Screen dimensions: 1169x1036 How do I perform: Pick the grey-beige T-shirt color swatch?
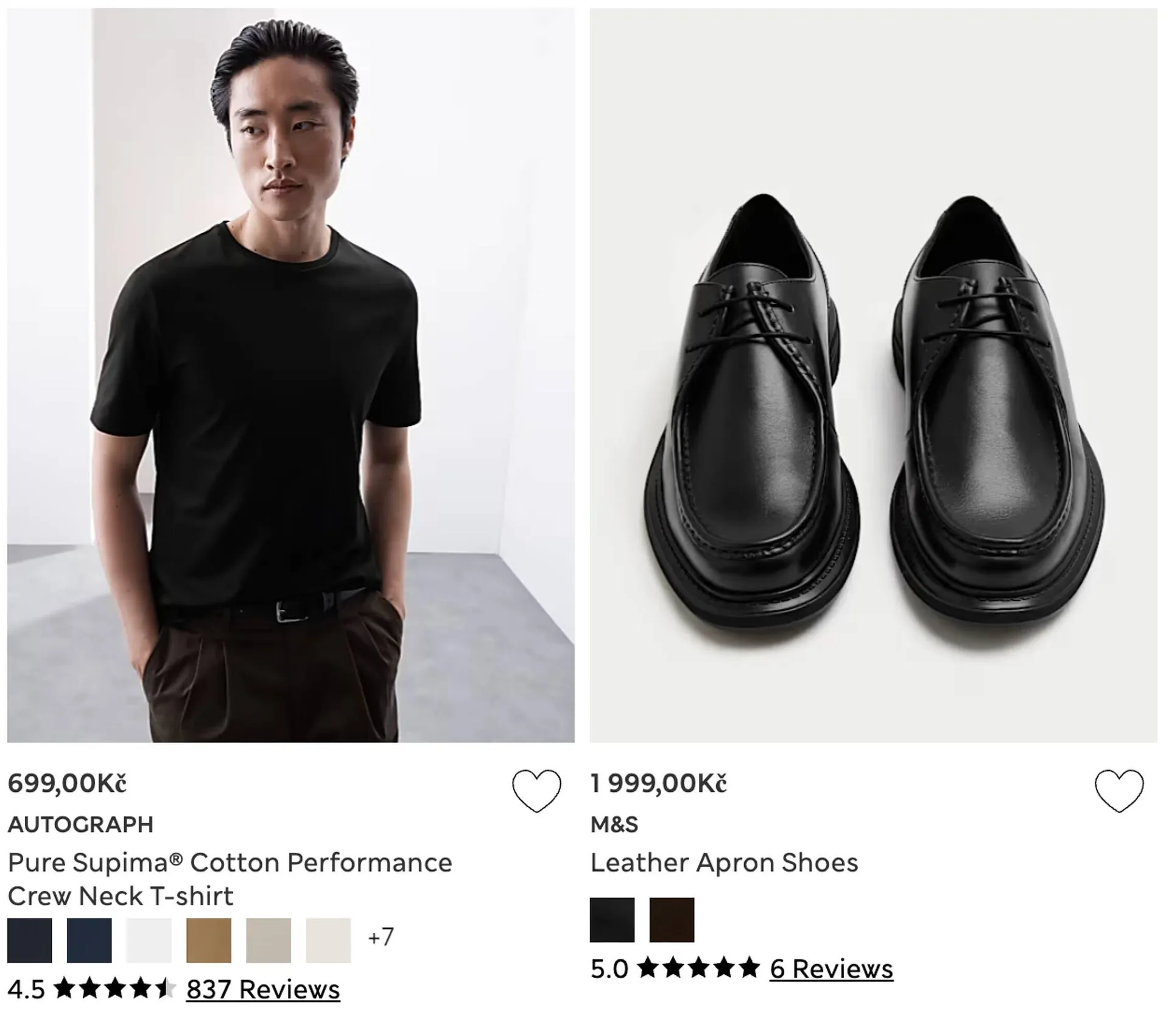tap(269, 940)
